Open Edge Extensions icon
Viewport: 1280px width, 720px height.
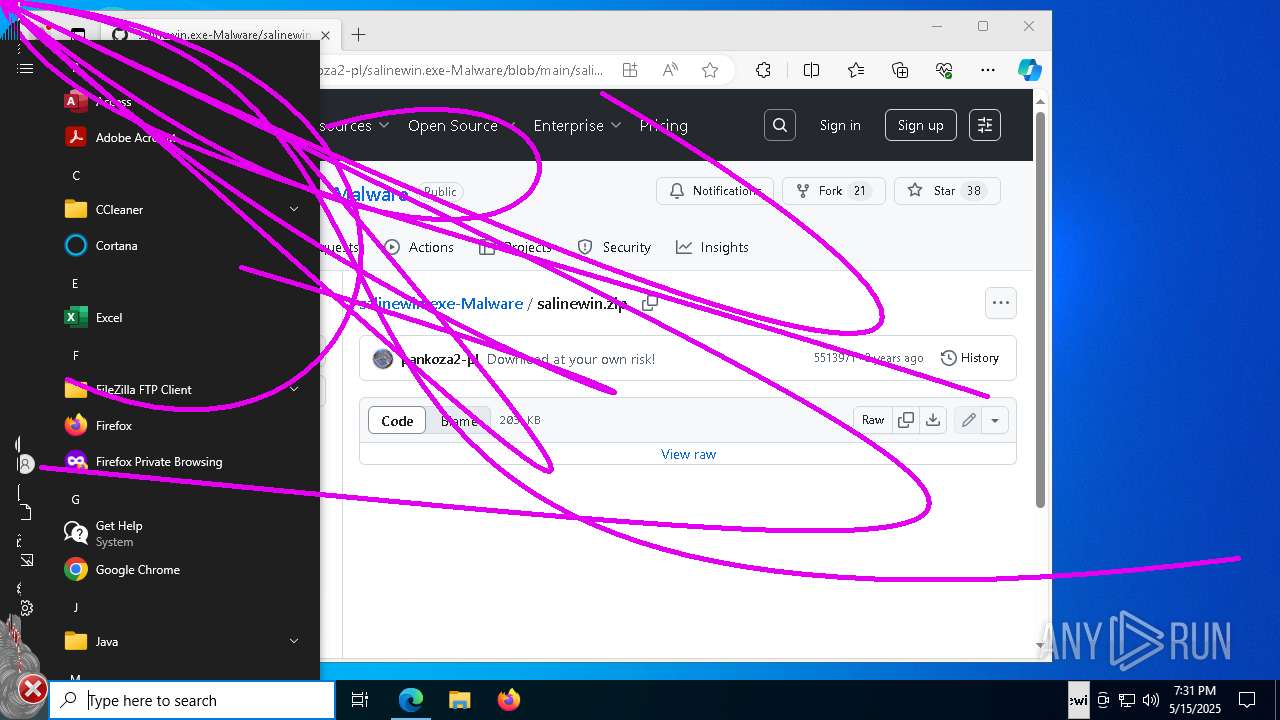pyautogui.click(x=763, y=70)
